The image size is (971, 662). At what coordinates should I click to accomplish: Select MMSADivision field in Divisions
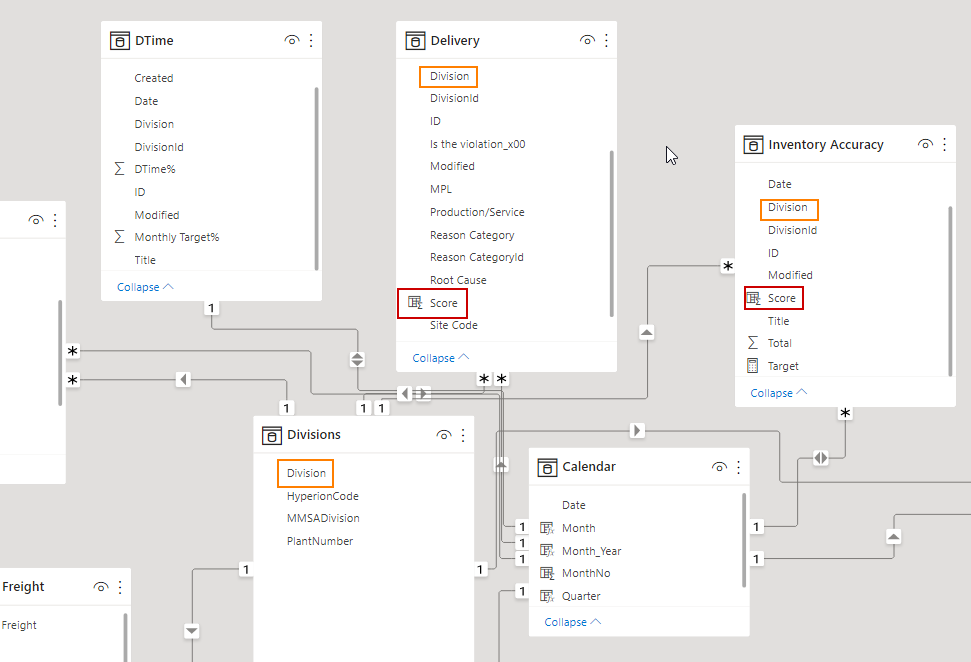[323, 518]
